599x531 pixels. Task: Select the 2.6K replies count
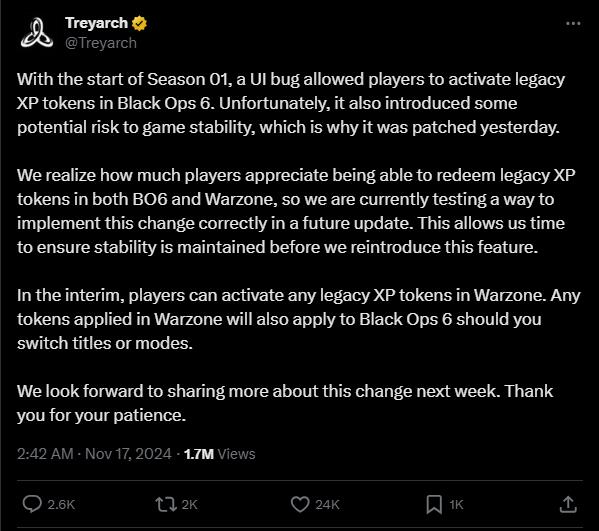point(61,505)
